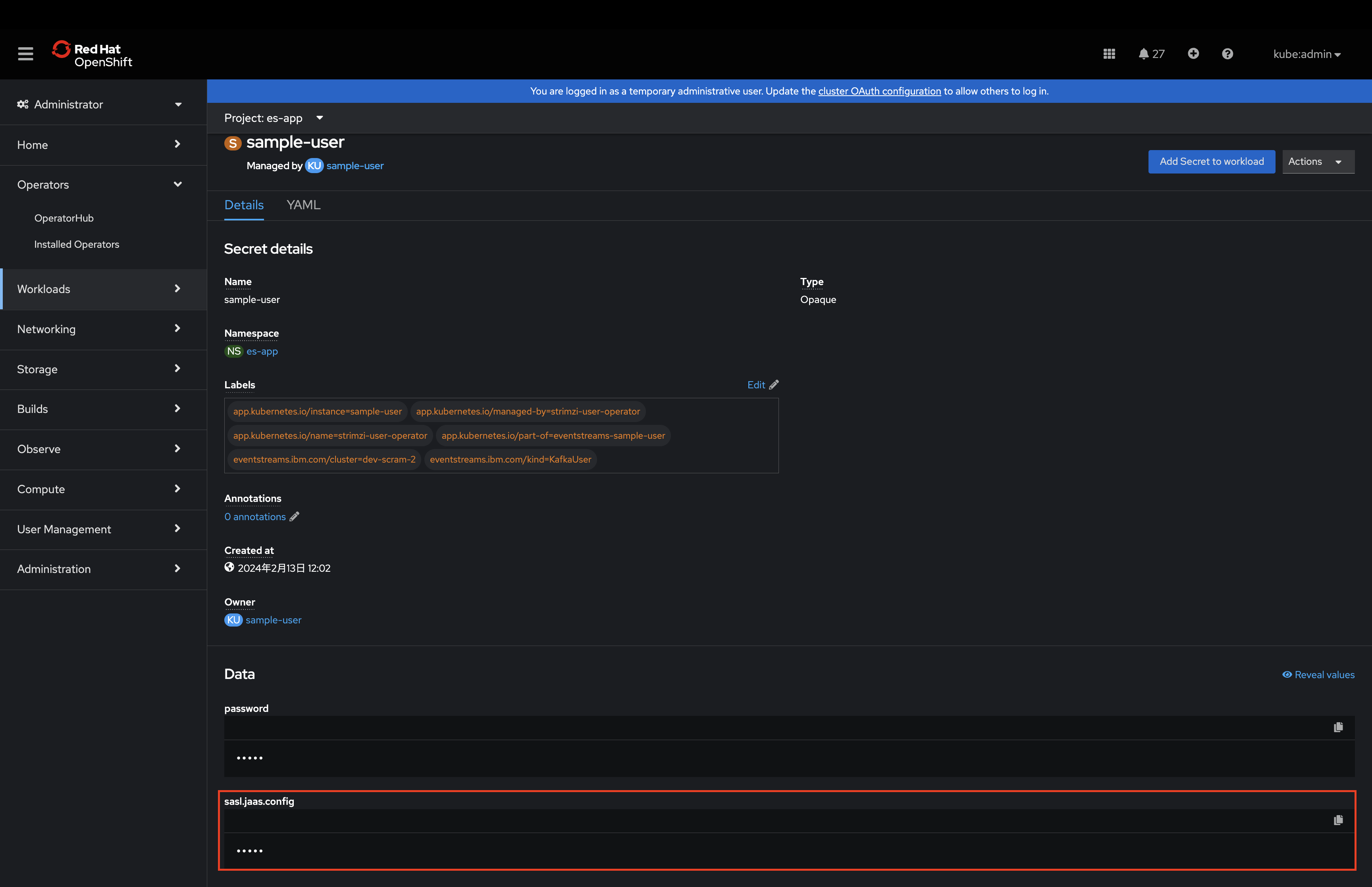Copy the password value to clipboard

[x=1338, y=727]
